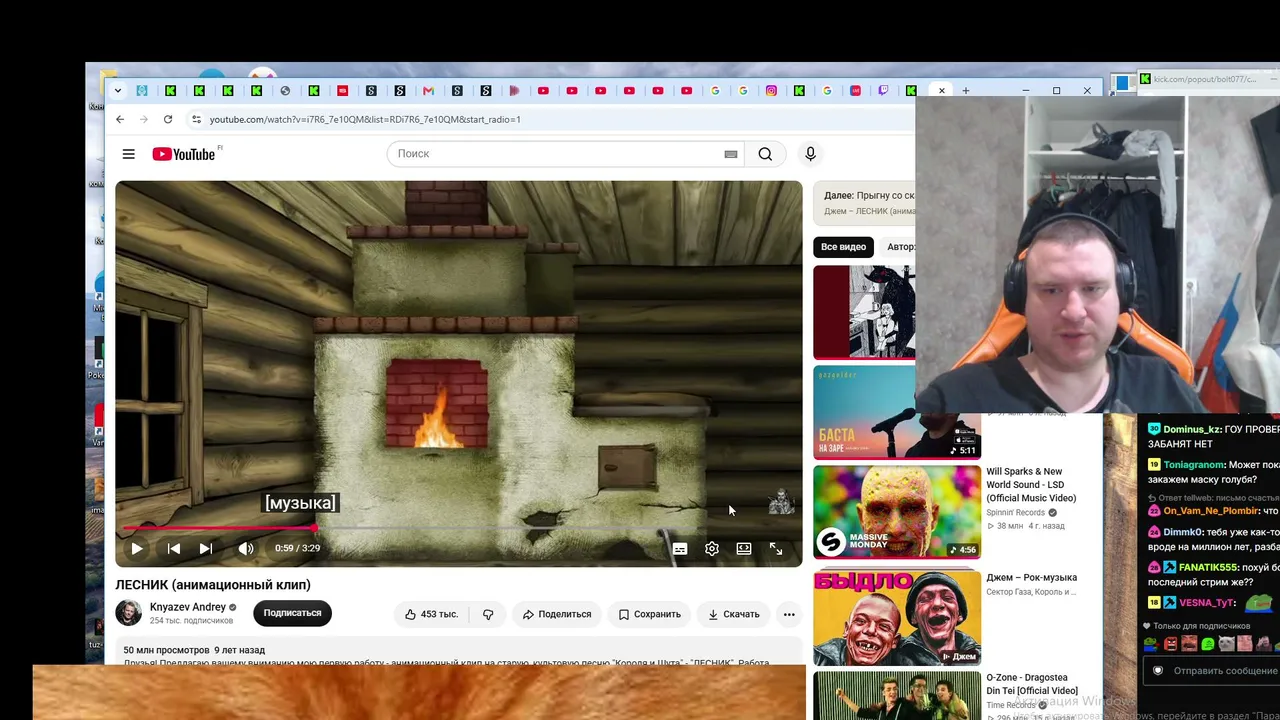Subscribe to Knyazev Andrey with Подписаться
The height and width of the screenshot is (720, 1280).
pyautogui.click(x=292, y=613)
